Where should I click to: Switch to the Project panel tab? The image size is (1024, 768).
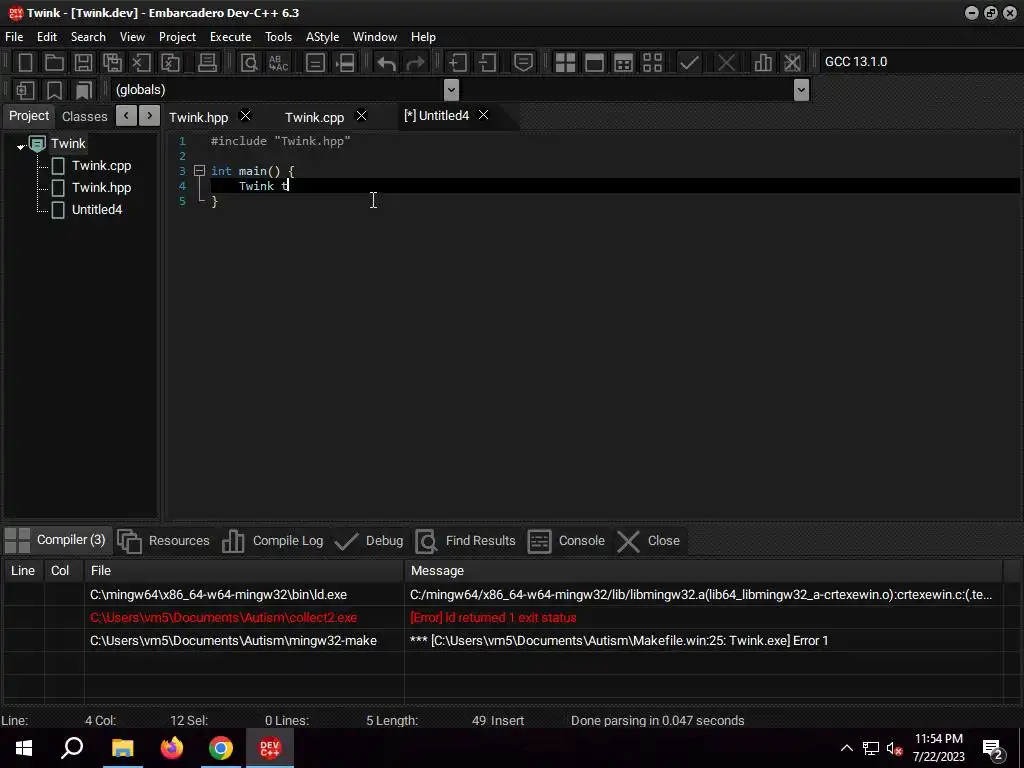pyautogui.click(x=29, y=116)
